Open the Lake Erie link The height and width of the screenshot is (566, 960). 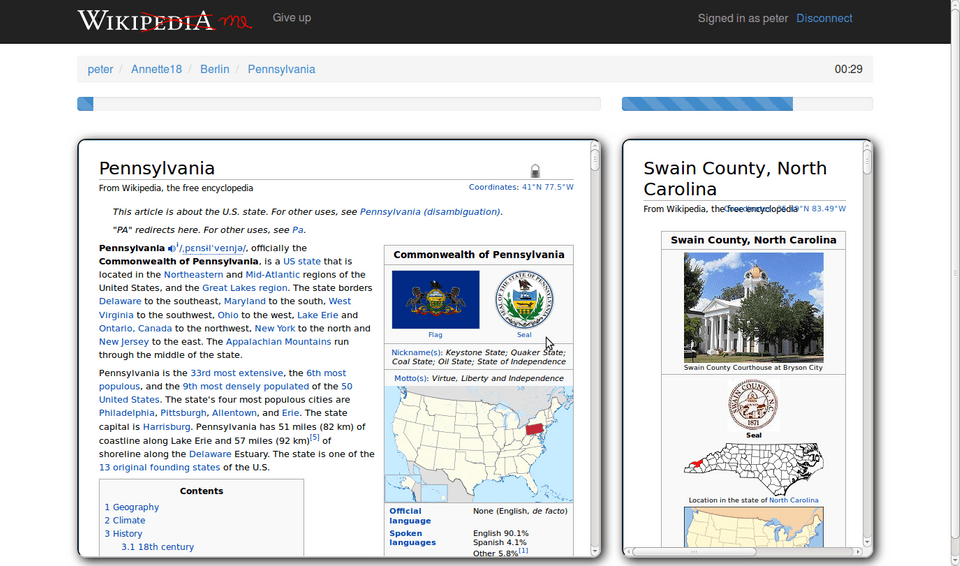point(318,315)
